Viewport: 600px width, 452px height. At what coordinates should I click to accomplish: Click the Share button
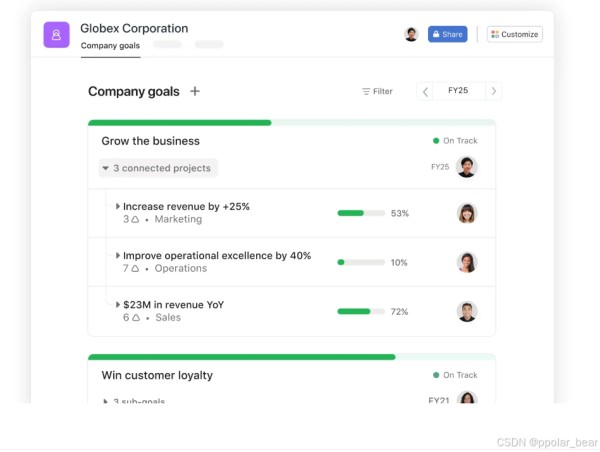click(x=447, y=34)
